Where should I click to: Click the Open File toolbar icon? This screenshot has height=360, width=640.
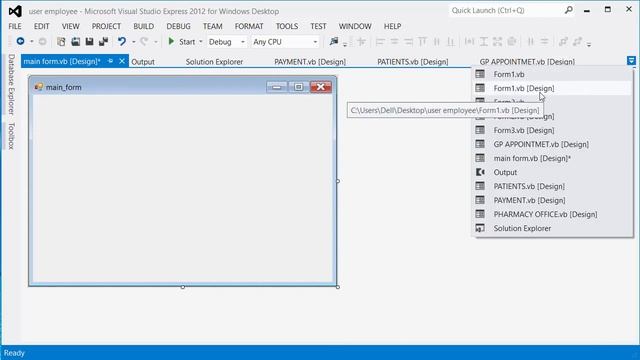coord(76,41)
